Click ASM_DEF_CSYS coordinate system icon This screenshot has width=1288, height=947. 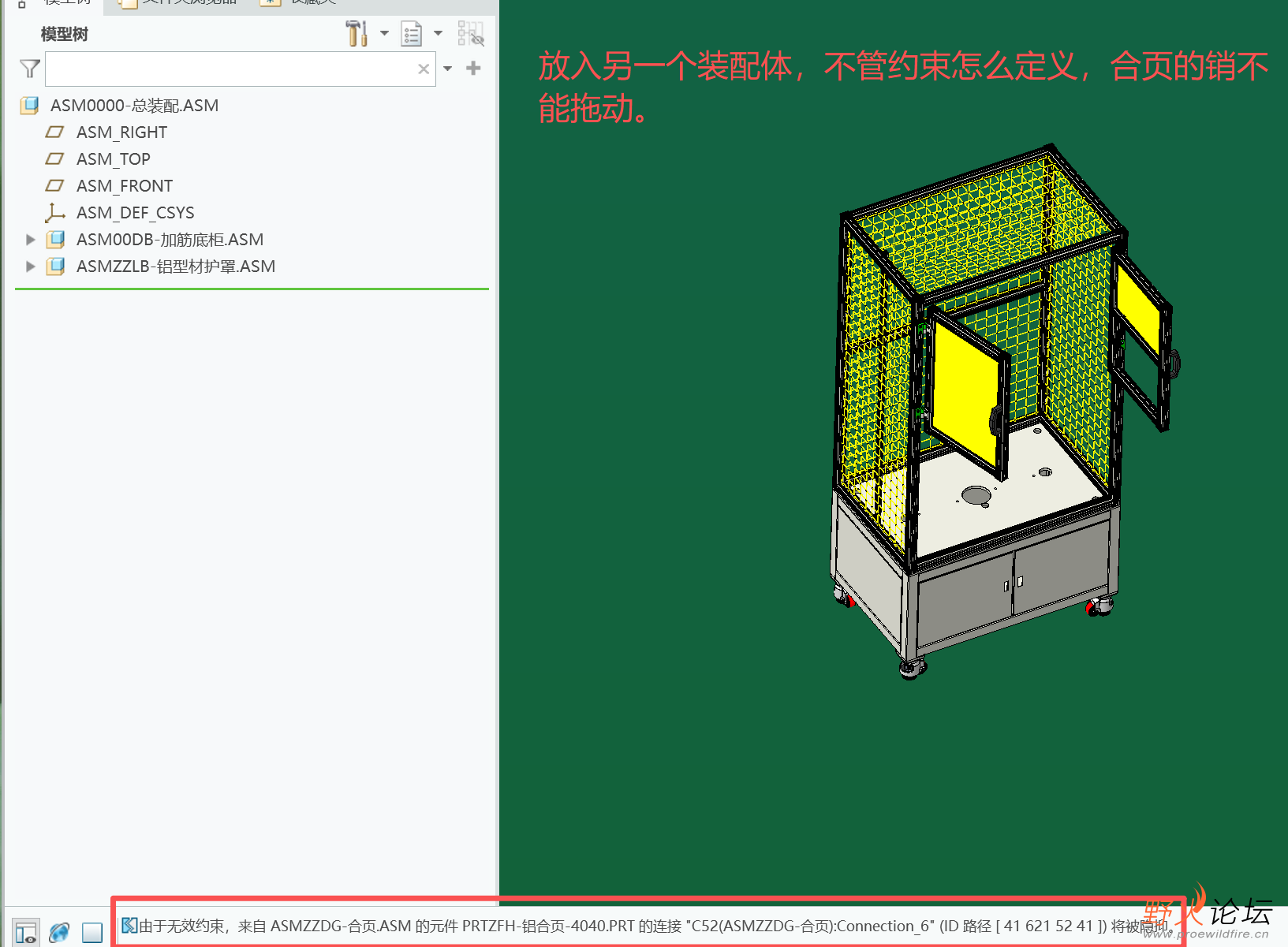tap(55, 213)
